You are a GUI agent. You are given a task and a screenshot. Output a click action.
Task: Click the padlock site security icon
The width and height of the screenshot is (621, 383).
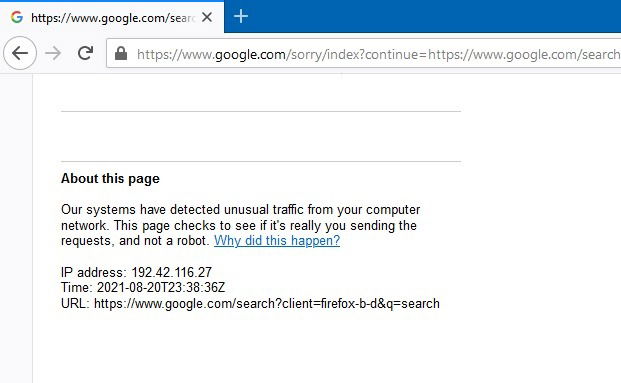click(x=121, y=53)
